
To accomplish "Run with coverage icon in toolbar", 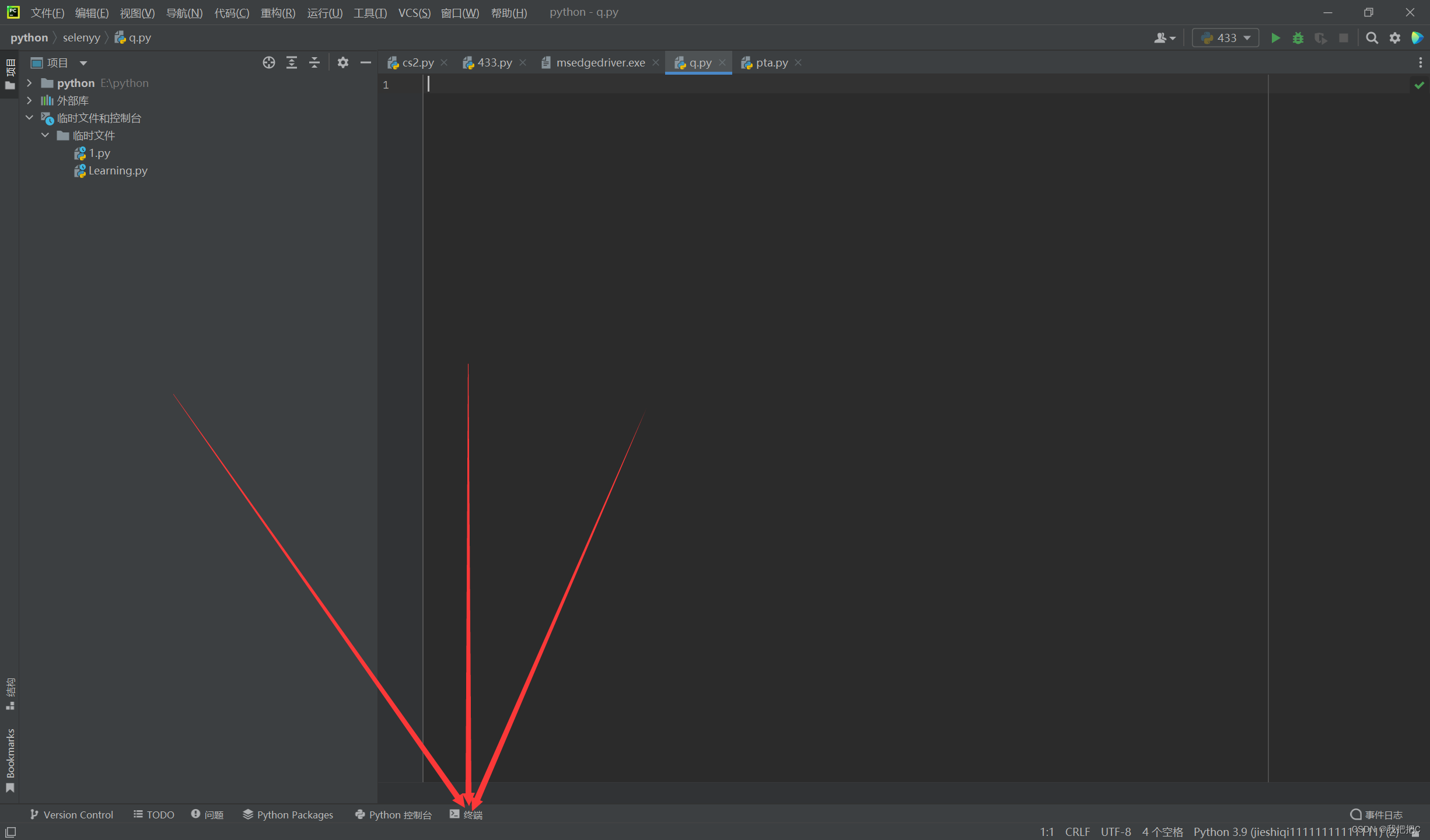I will click(1321, 38).
